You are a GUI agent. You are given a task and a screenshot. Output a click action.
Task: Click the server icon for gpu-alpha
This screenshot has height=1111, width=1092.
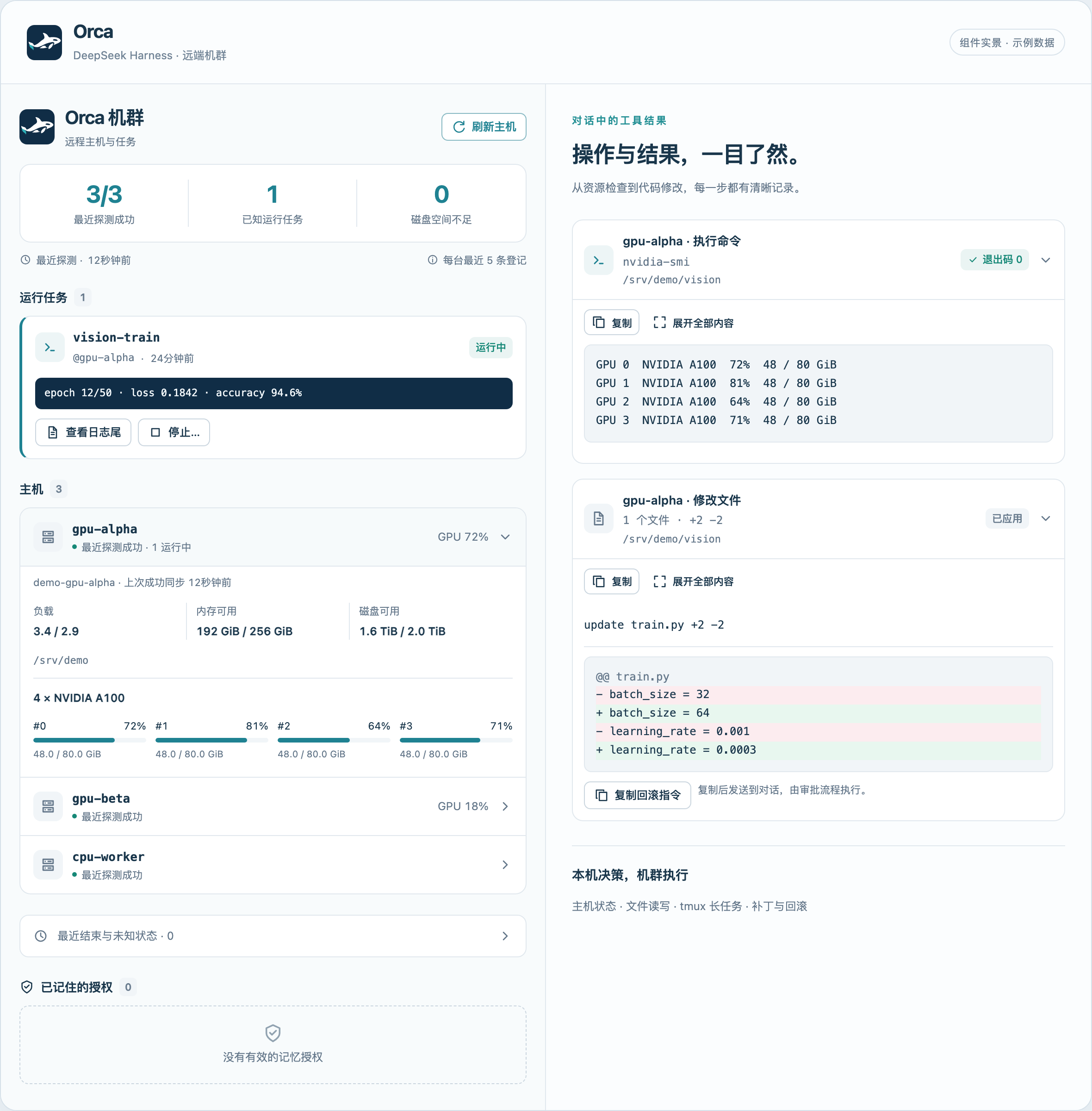coord(48,537)
